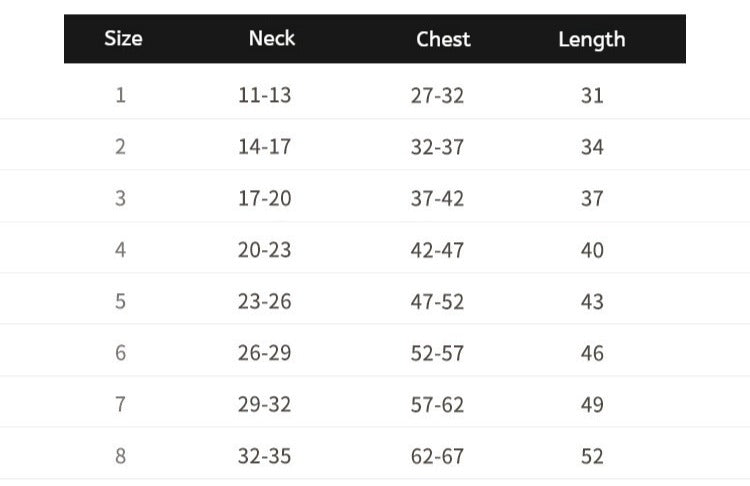Click the Size column header
Viewport: 750px width, 486px height.
click(x=123, y=39)
